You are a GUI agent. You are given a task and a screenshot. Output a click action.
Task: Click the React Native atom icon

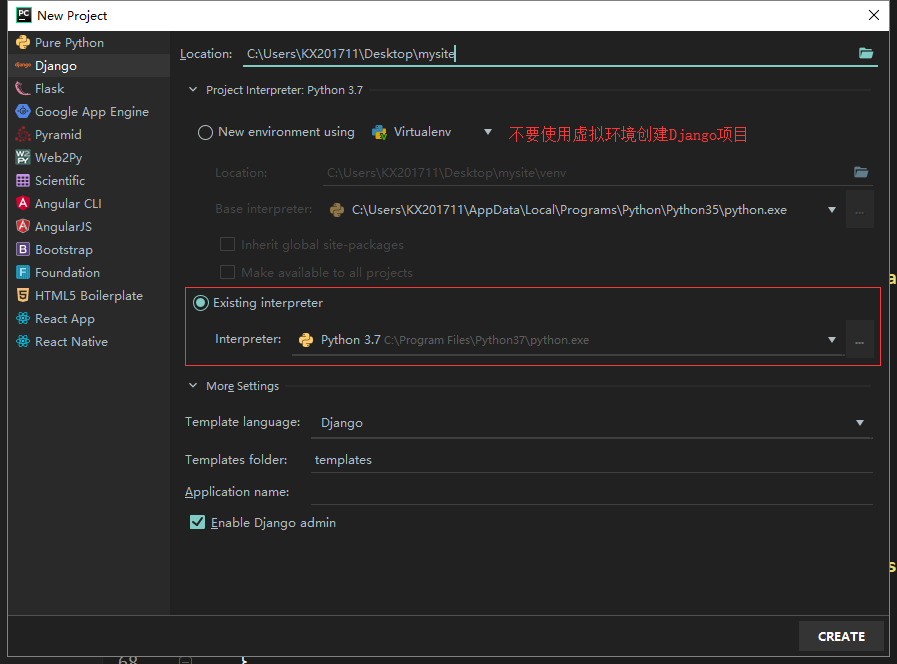(23, 341)
